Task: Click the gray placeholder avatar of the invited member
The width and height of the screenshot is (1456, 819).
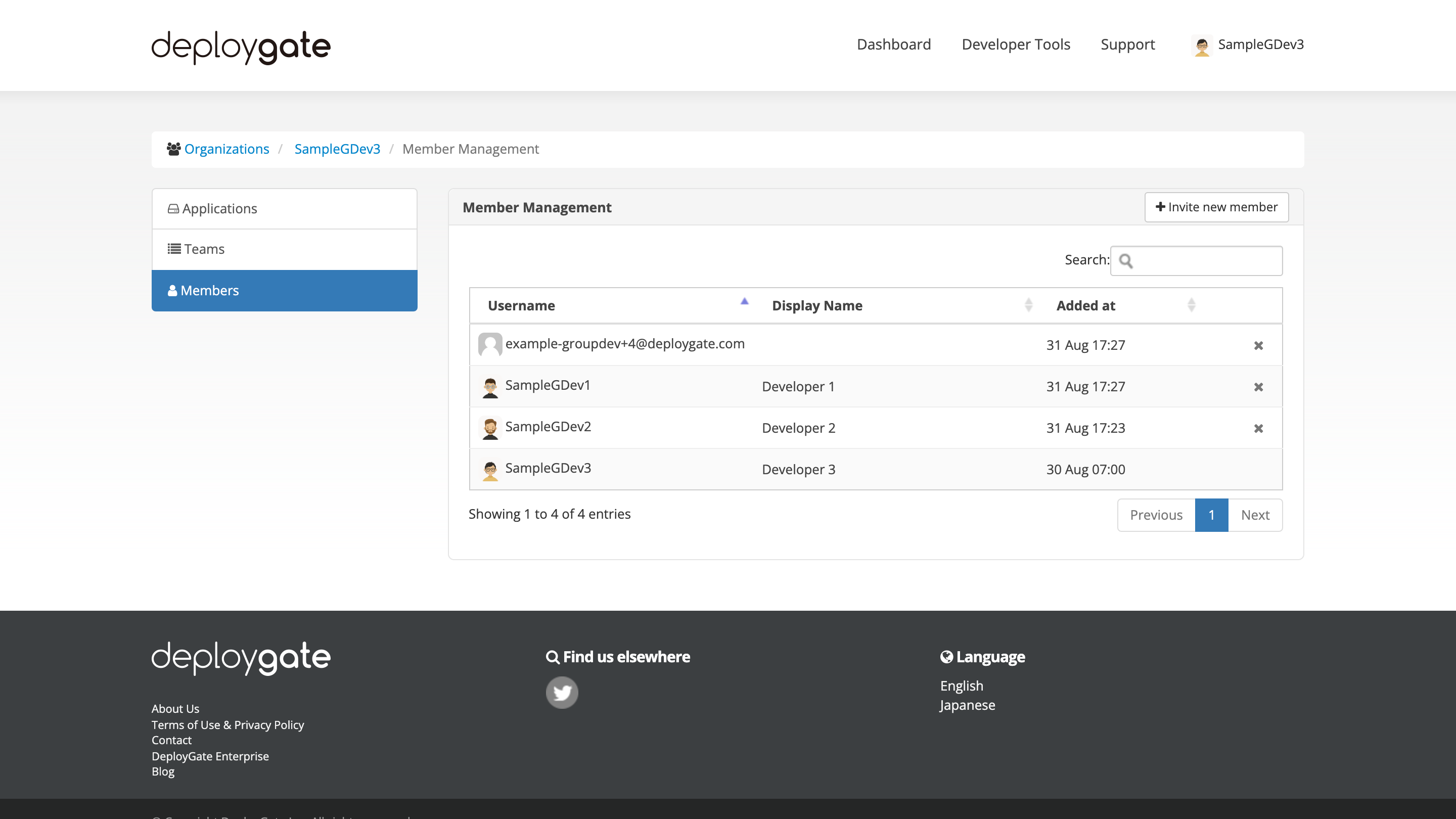Action: coord(490,344)
